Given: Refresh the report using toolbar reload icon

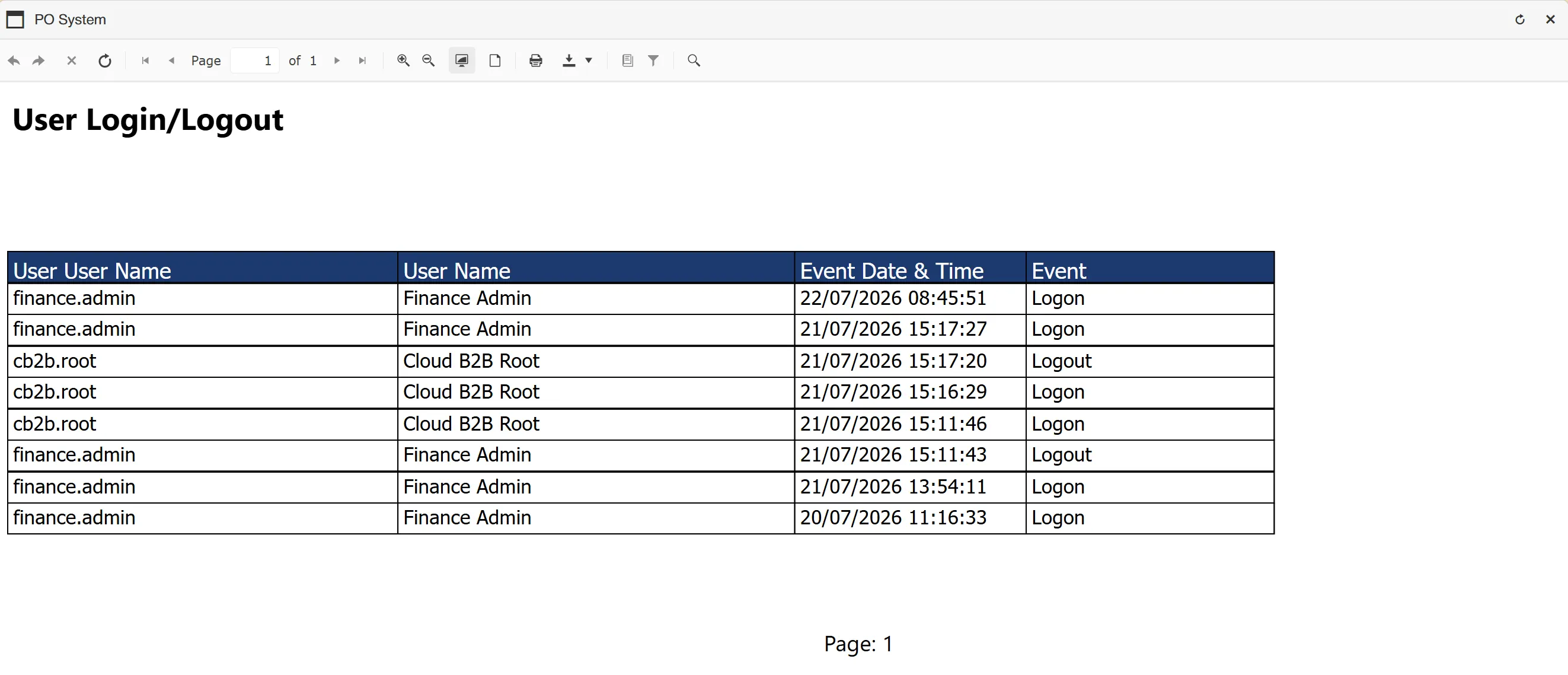Looking at the screenshot, I should [x=105, y=61].
